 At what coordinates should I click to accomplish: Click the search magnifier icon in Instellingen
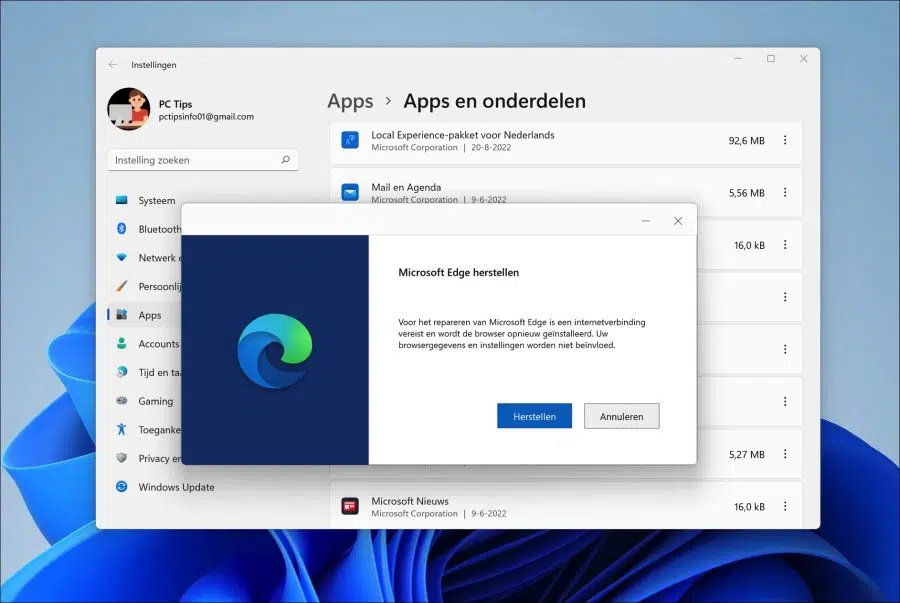pos(285,159)
